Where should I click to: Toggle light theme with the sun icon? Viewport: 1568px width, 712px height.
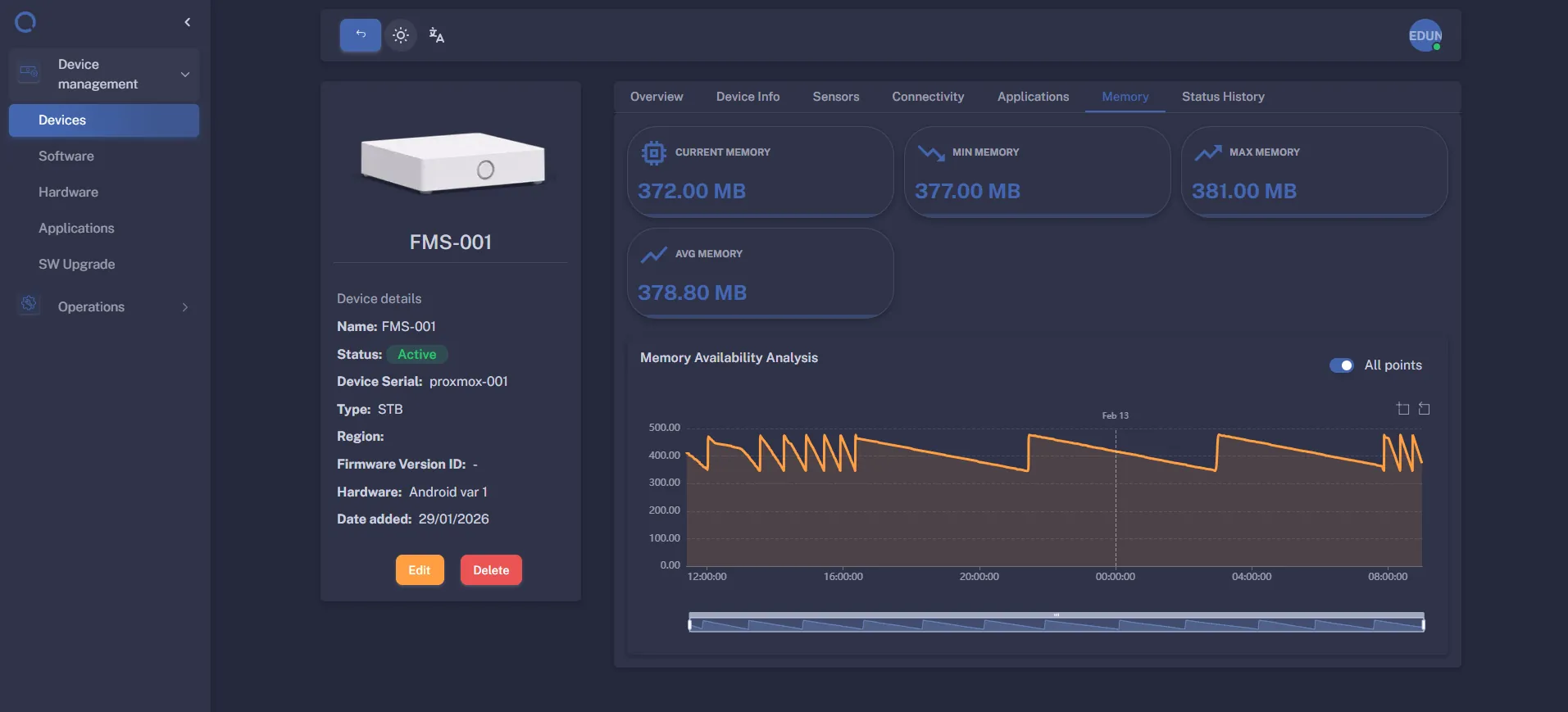pyautogui.click(x=401, y=35)
